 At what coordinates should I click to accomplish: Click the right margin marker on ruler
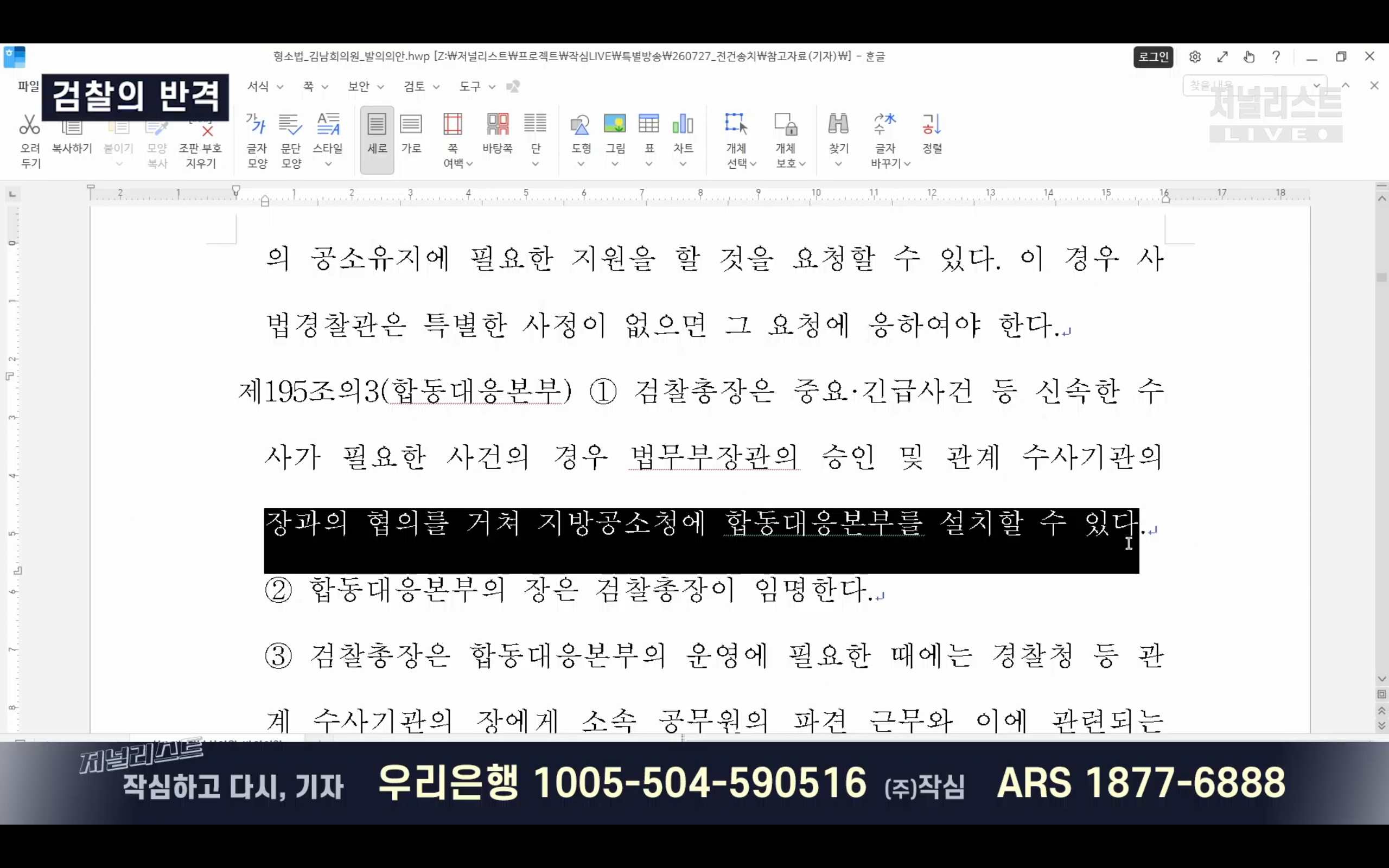pos(1165,199)
